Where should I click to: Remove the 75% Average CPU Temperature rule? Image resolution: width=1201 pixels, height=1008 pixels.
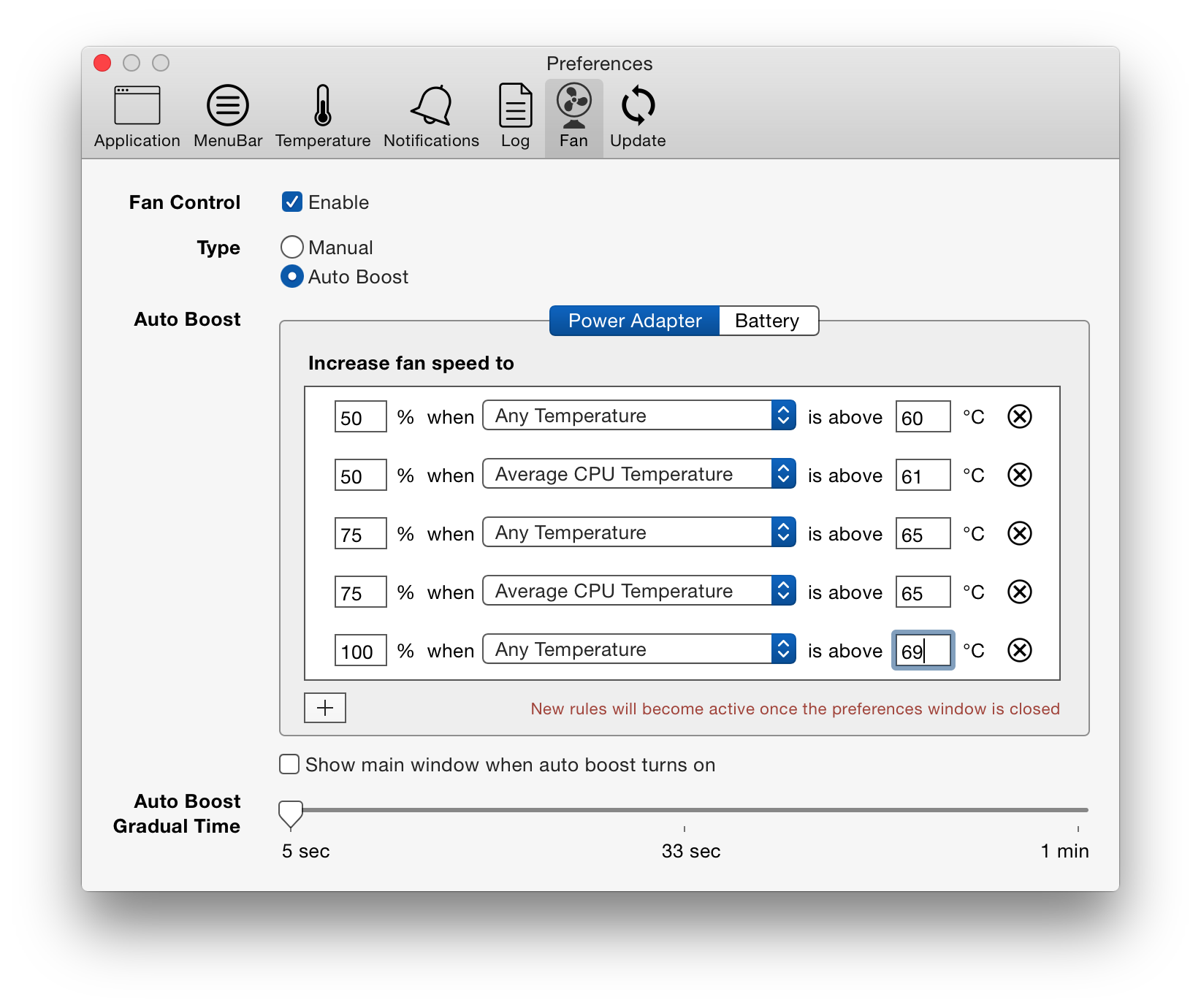click(1019, 592)
